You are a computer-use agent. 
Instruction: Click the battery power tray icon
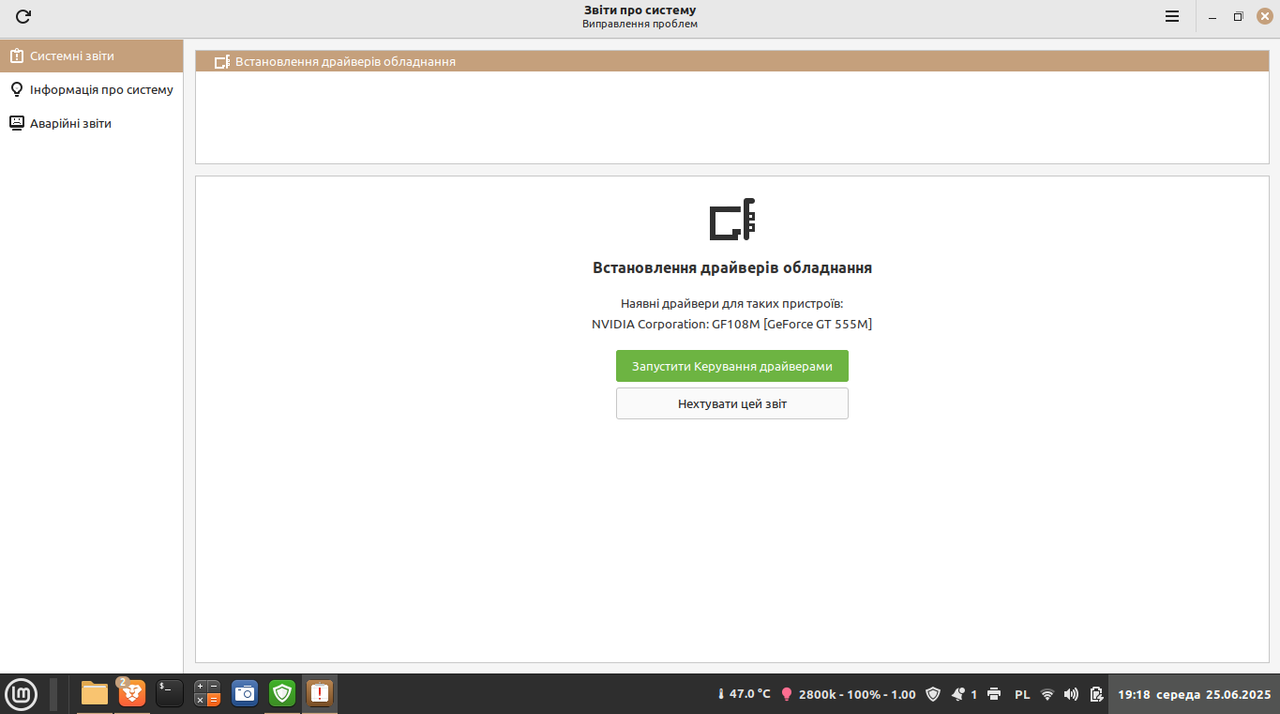click(1096, 693)
